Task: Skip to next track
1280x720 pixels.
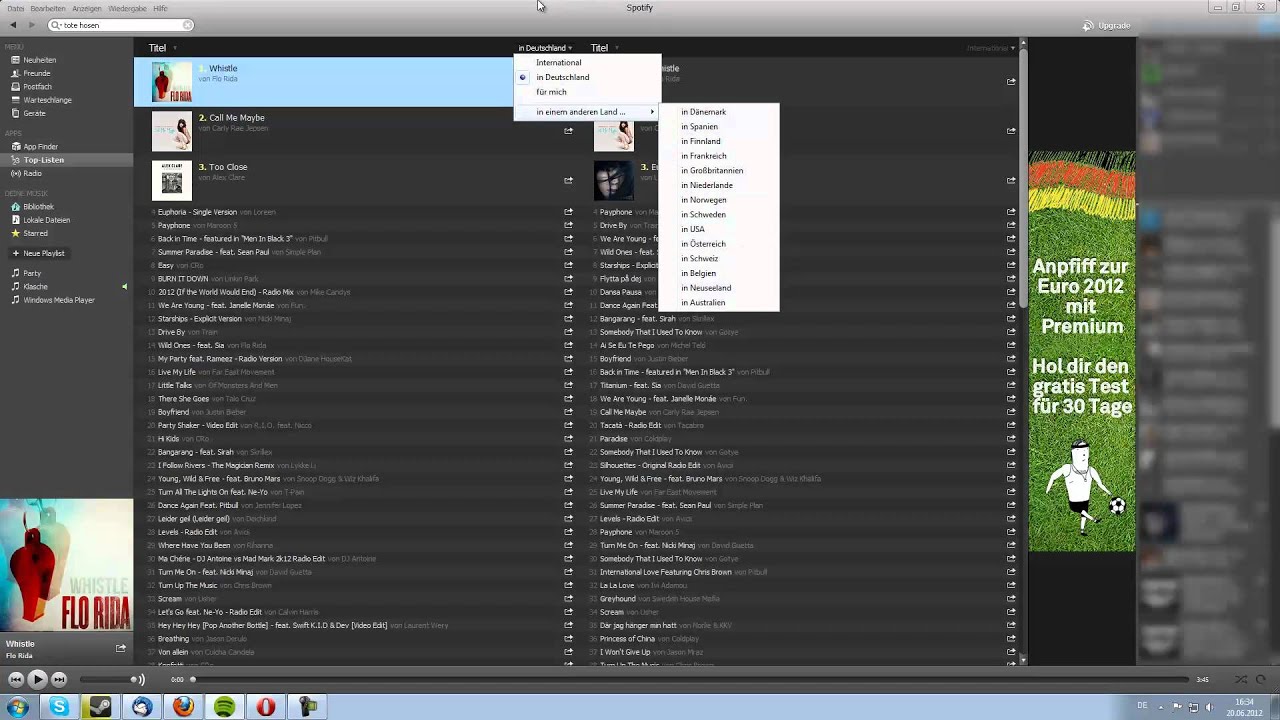Action: point(59,679)
